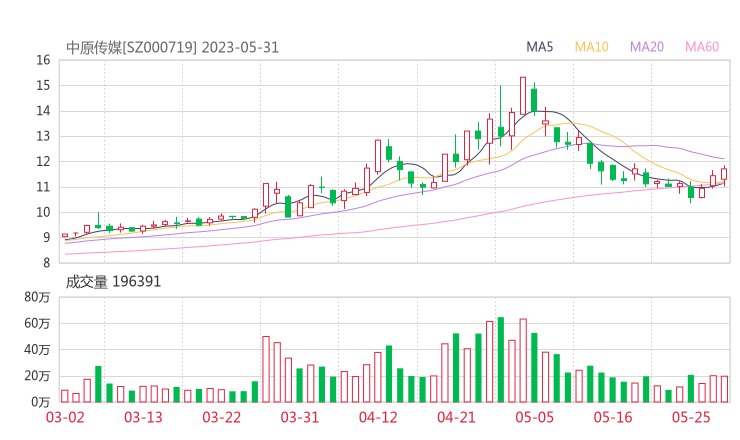The image size is (740, 440).
Task: Click the 04-12 date axis label
Action: click(378, 417)
